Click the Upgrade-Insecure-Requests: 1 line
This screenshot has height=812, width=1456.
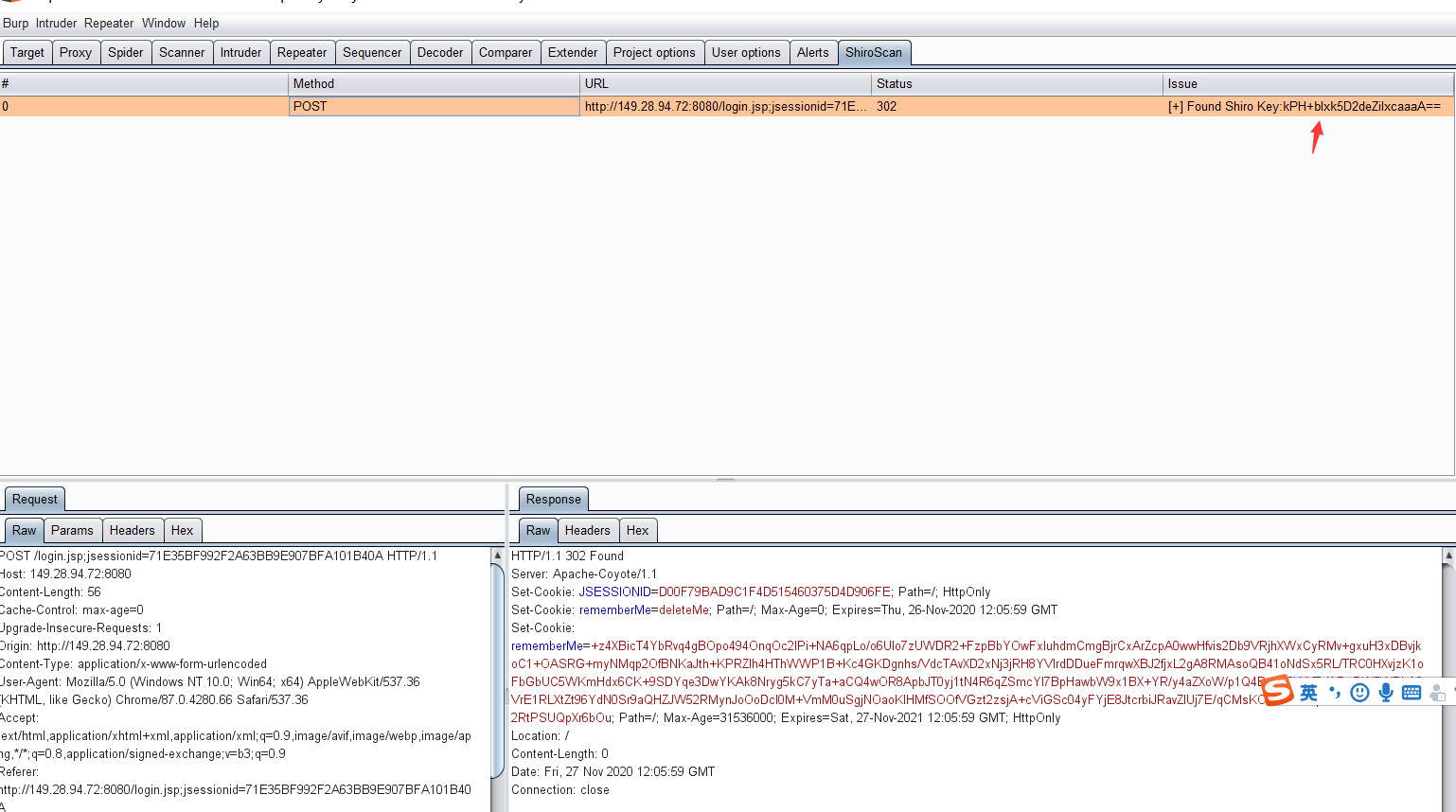[81, 627]
